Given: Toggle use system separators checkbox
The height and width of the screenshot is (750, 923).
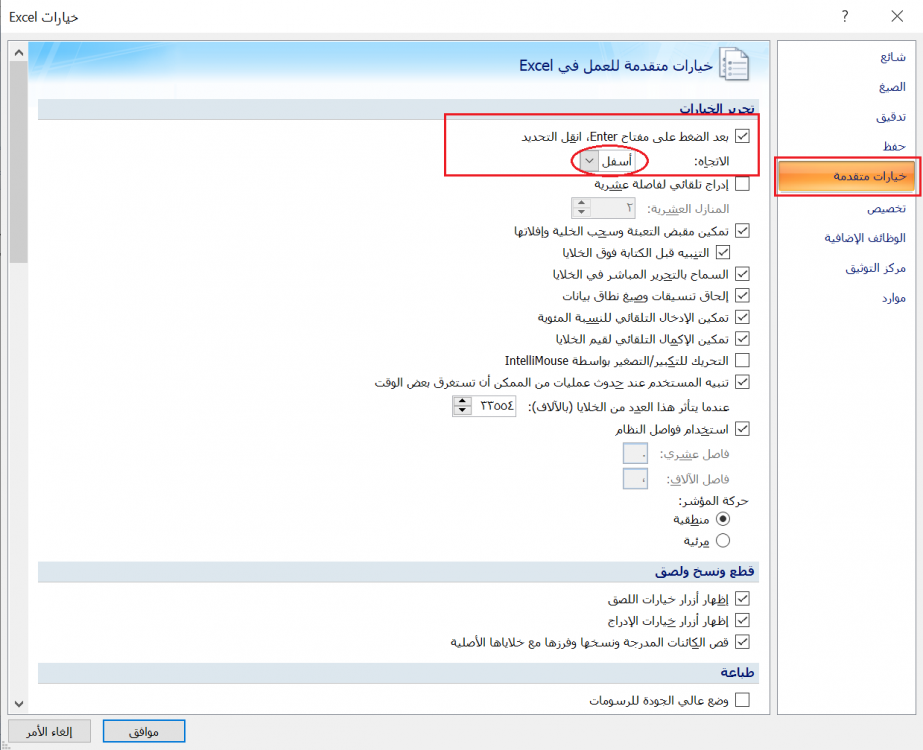Looking at the screenshot, I should point(742,429).
